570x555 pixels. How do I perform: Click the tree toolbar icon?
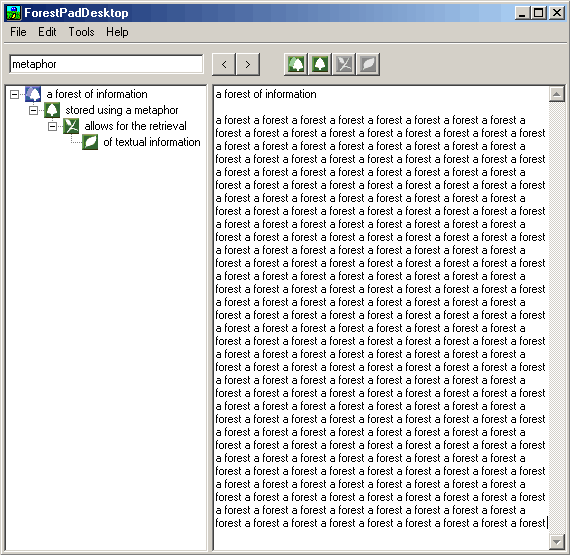320,64
